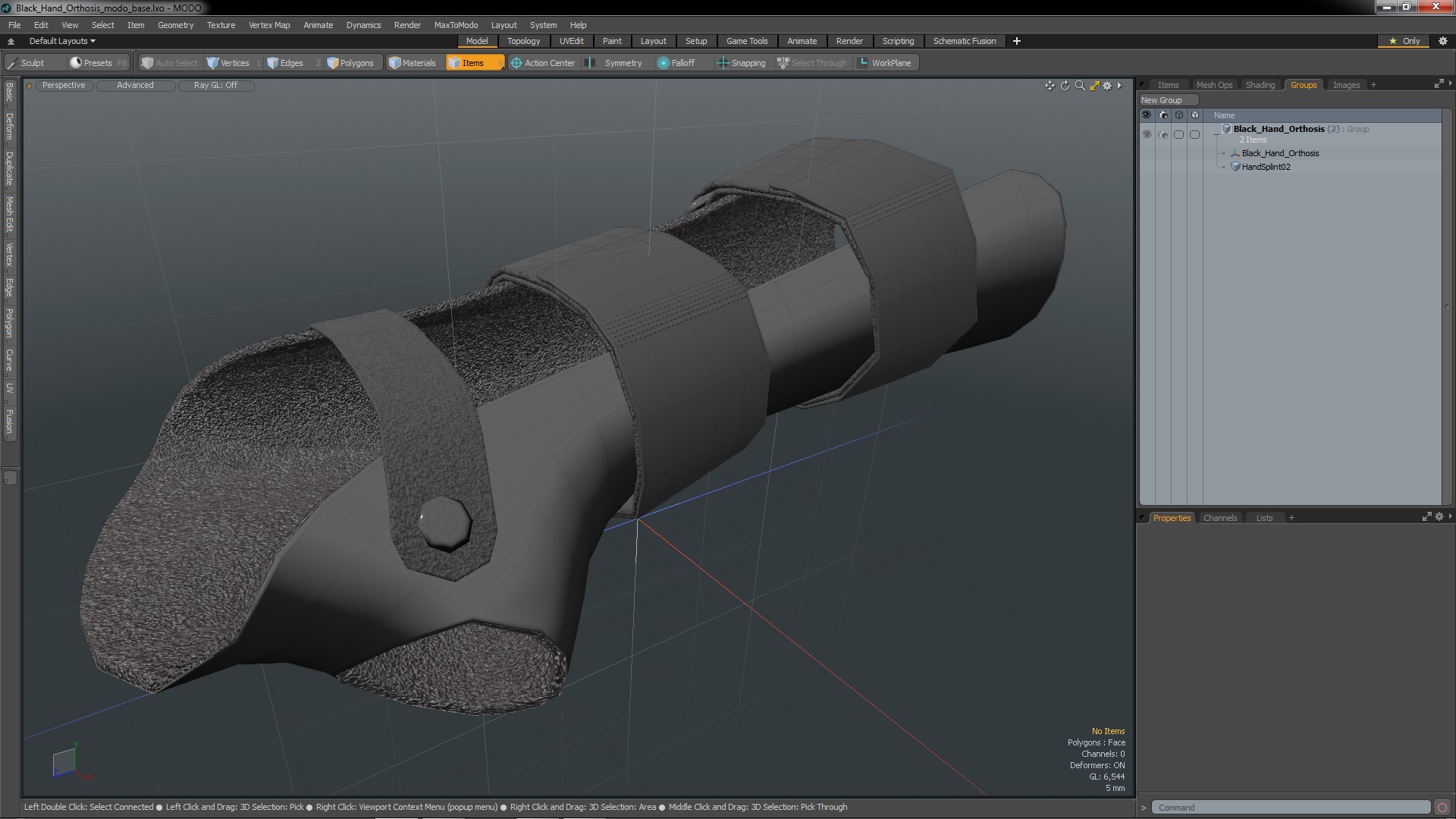Viewport: 1456px width, 819px height.
Task: Toggle the Snapping tool on
Action: tap(741, 63)
